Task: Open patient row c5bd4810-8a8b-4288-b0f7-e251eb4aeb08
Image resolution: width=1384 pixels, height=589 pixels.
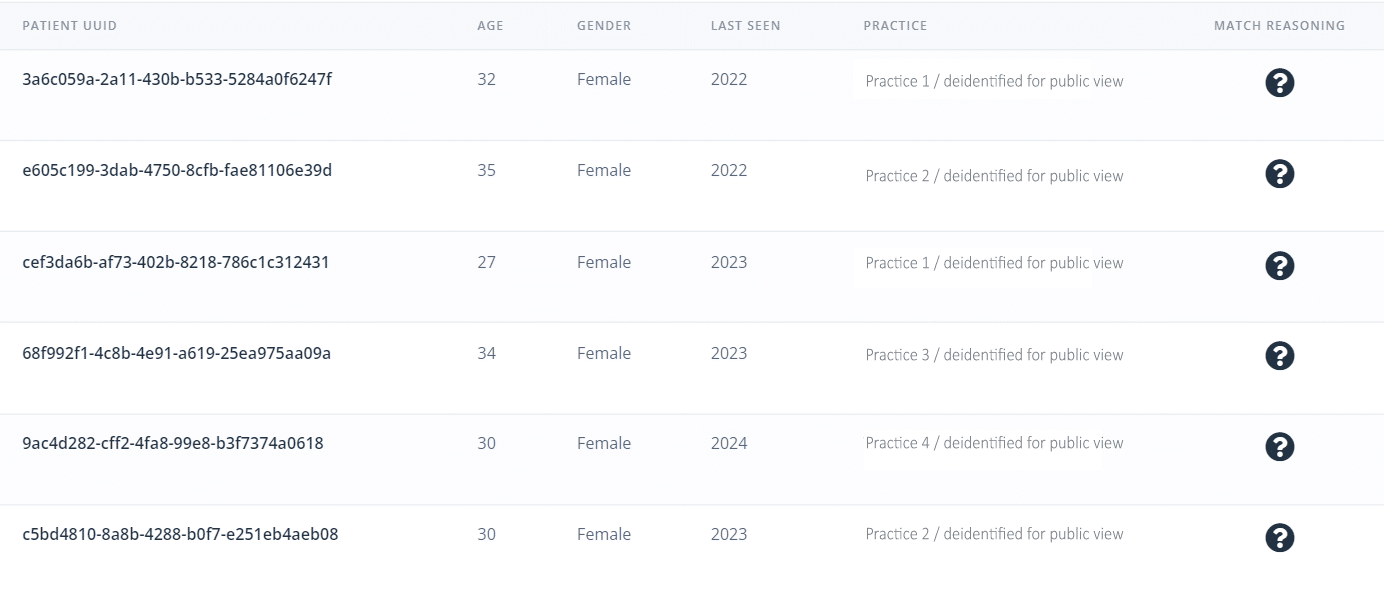Action: [180, 535]
